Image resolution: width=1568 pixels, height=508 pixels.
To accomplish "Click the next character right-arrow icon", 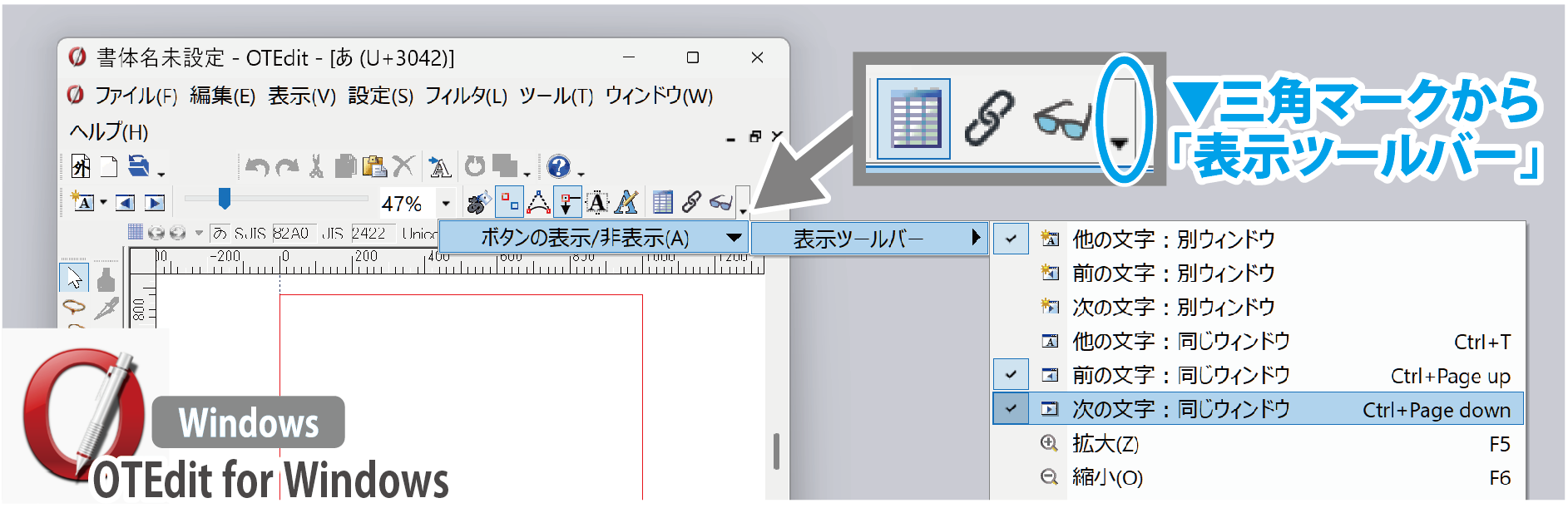I will click(x=155, y=203).
